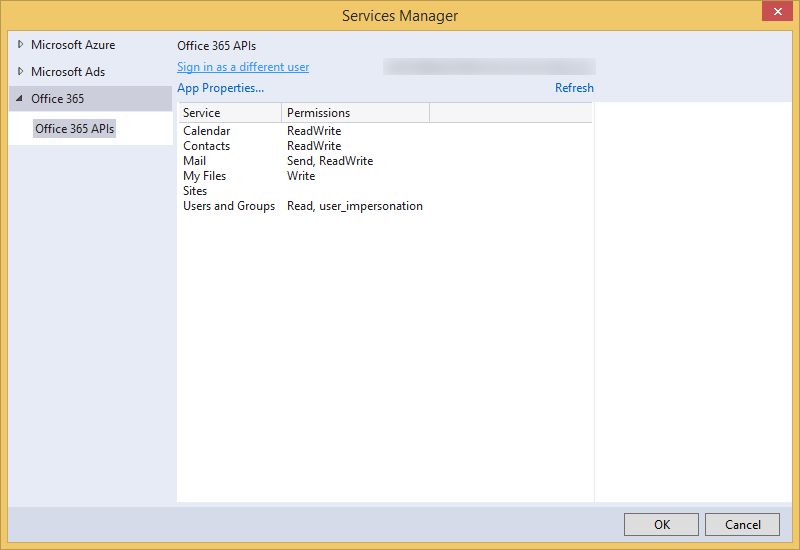Click the Read, user_impersonation permission cell
Screen dimensions: 800x550
(x=355, y=206)
